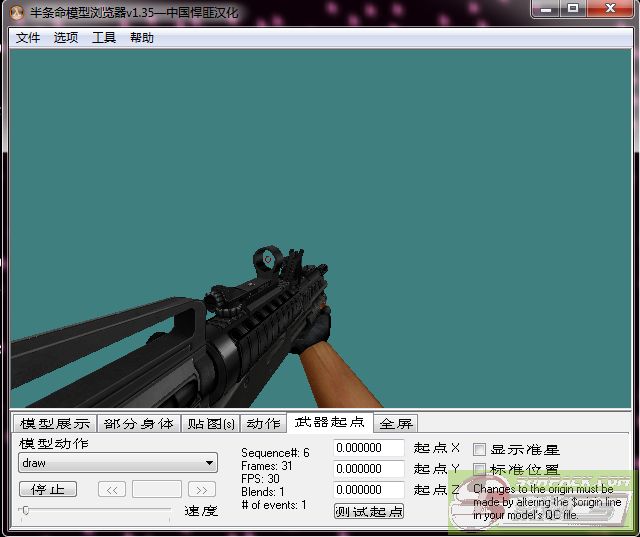The image size is (640, 537).
Task: Click the 'Sequence#: 6' text
Action: 275,453
